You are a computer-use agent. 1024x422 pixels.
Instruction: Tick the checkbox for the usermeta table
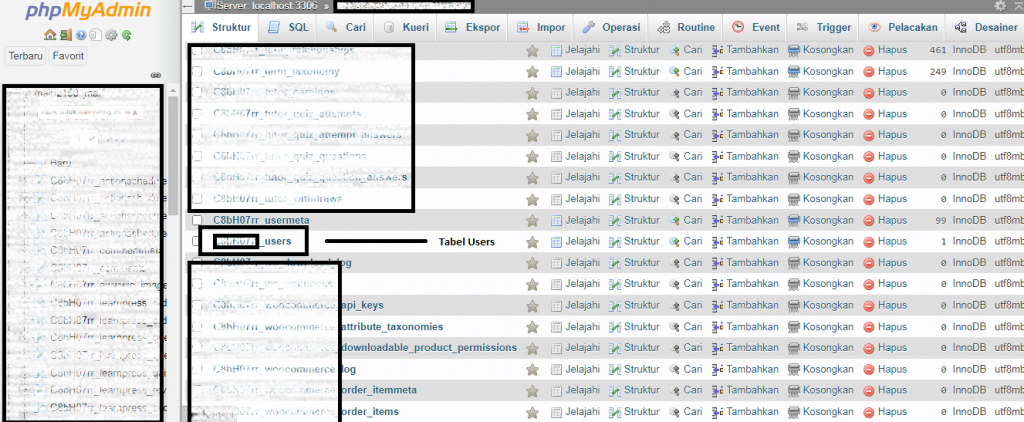click(197, 221)
